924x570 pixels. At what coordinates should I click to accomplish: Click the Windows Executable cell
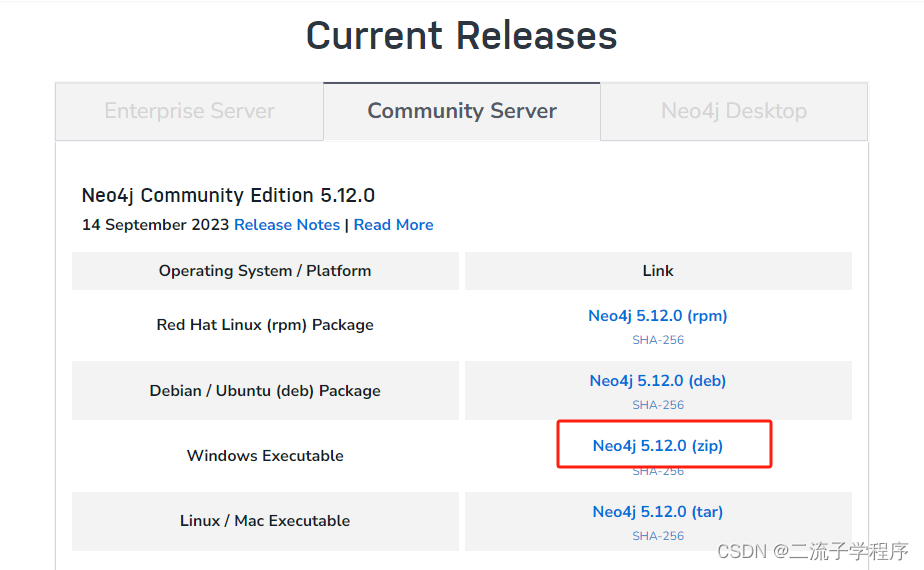coord(265,456)
